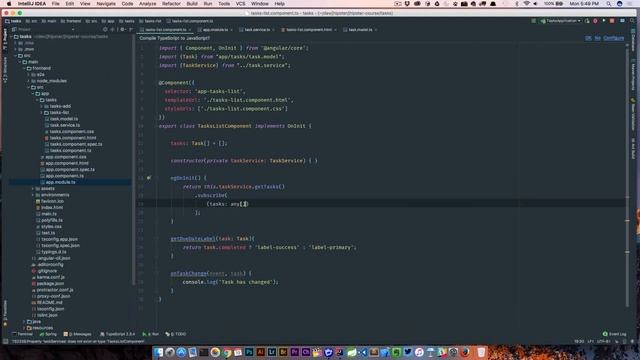Open the Refactor menu

171,4
